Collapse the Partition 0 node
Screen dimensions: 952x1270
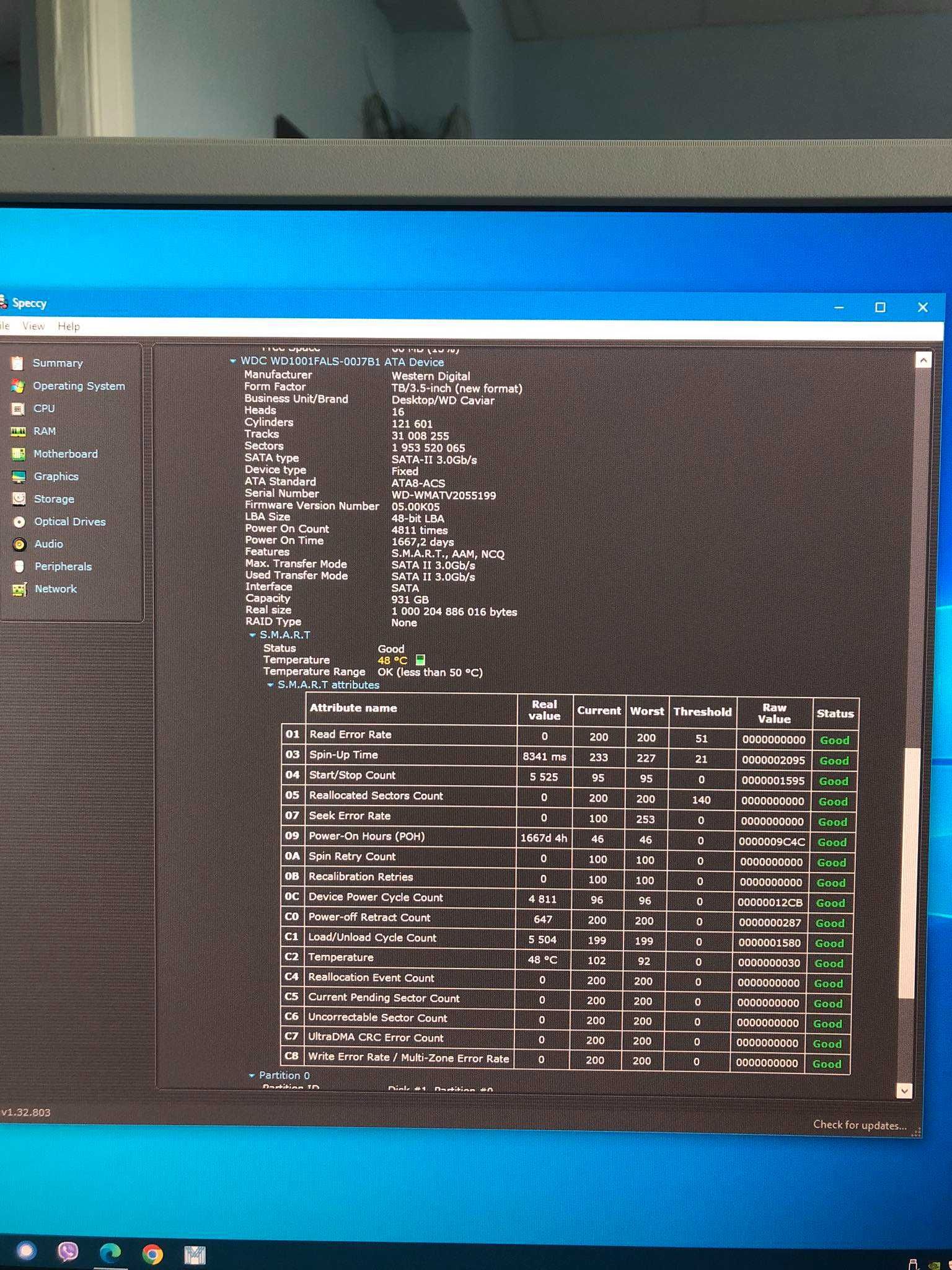point(252,1075)
